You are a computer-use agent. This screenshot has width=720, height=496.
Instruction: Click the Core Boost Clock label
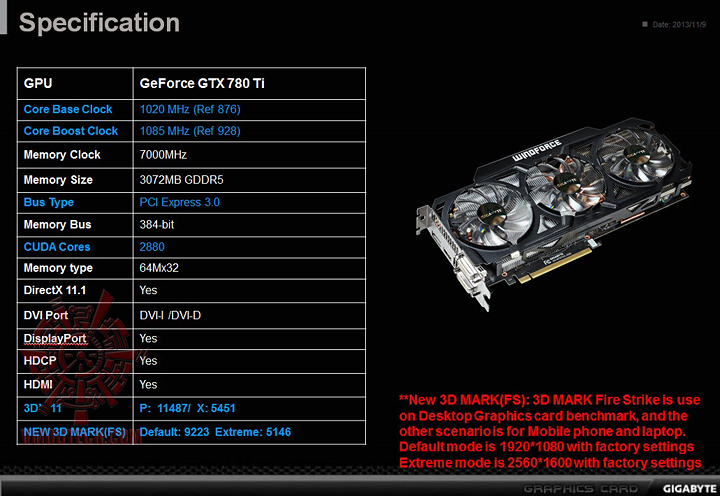tap(71, 131)
